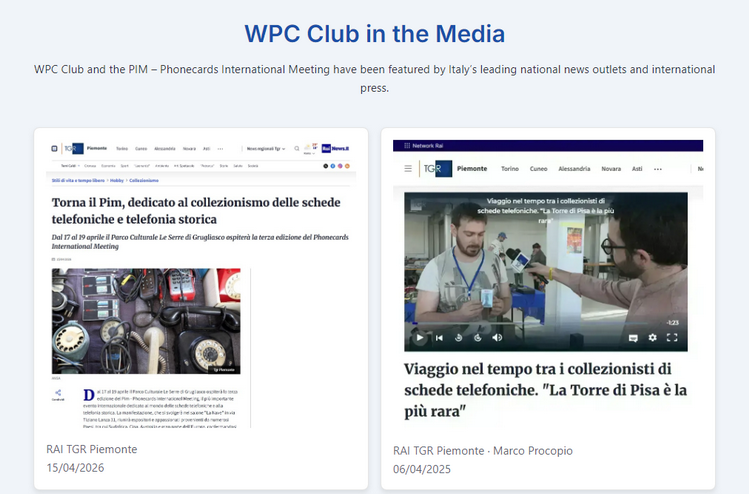Screen dimensions: 749x494
Task: Open the vintage telephones article photo
Action: [146, 321]
